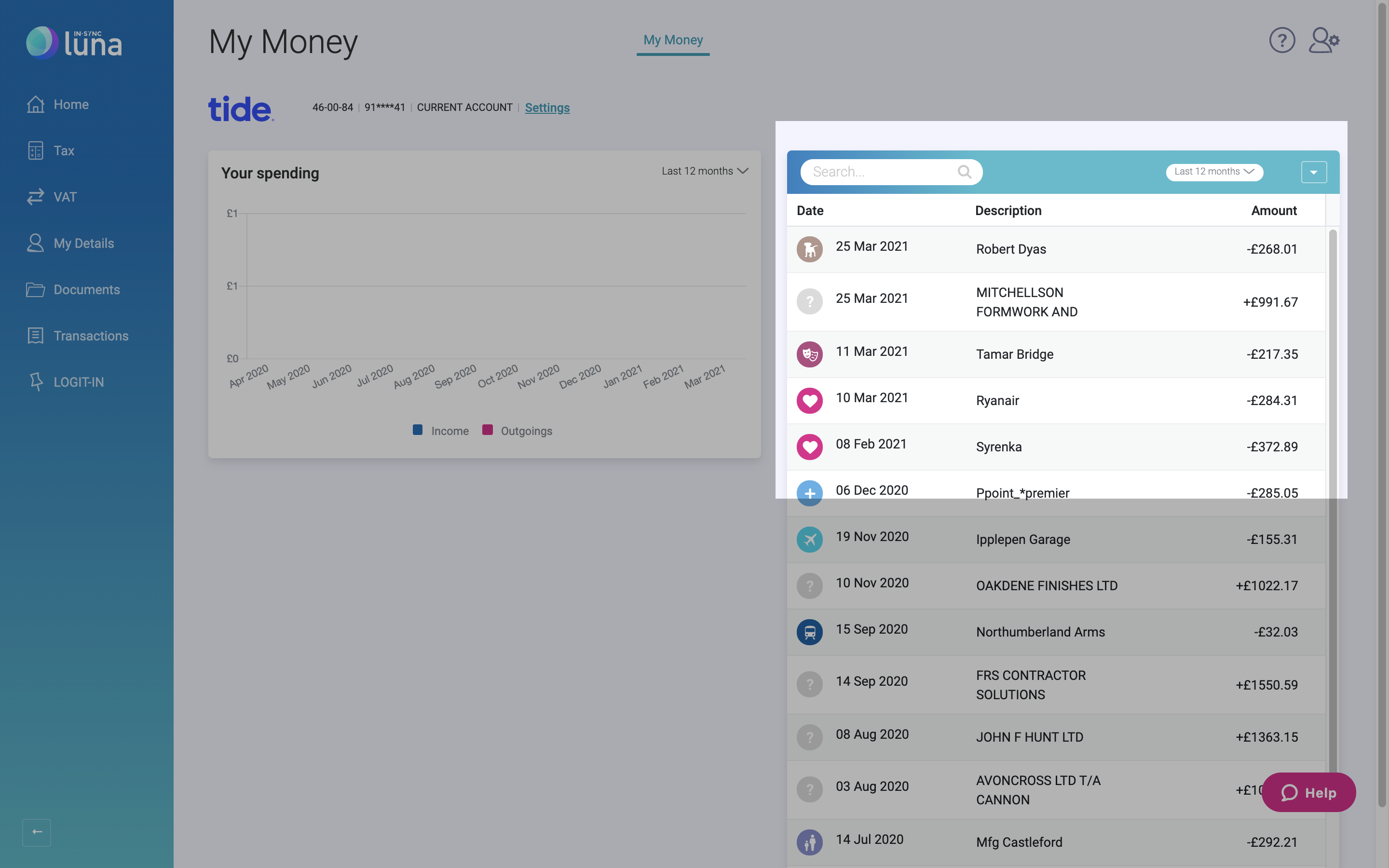This screenshot has height=868, width=1389.
Task: Toggle the Income legend in the spending chart
Action: coord(440,430)
